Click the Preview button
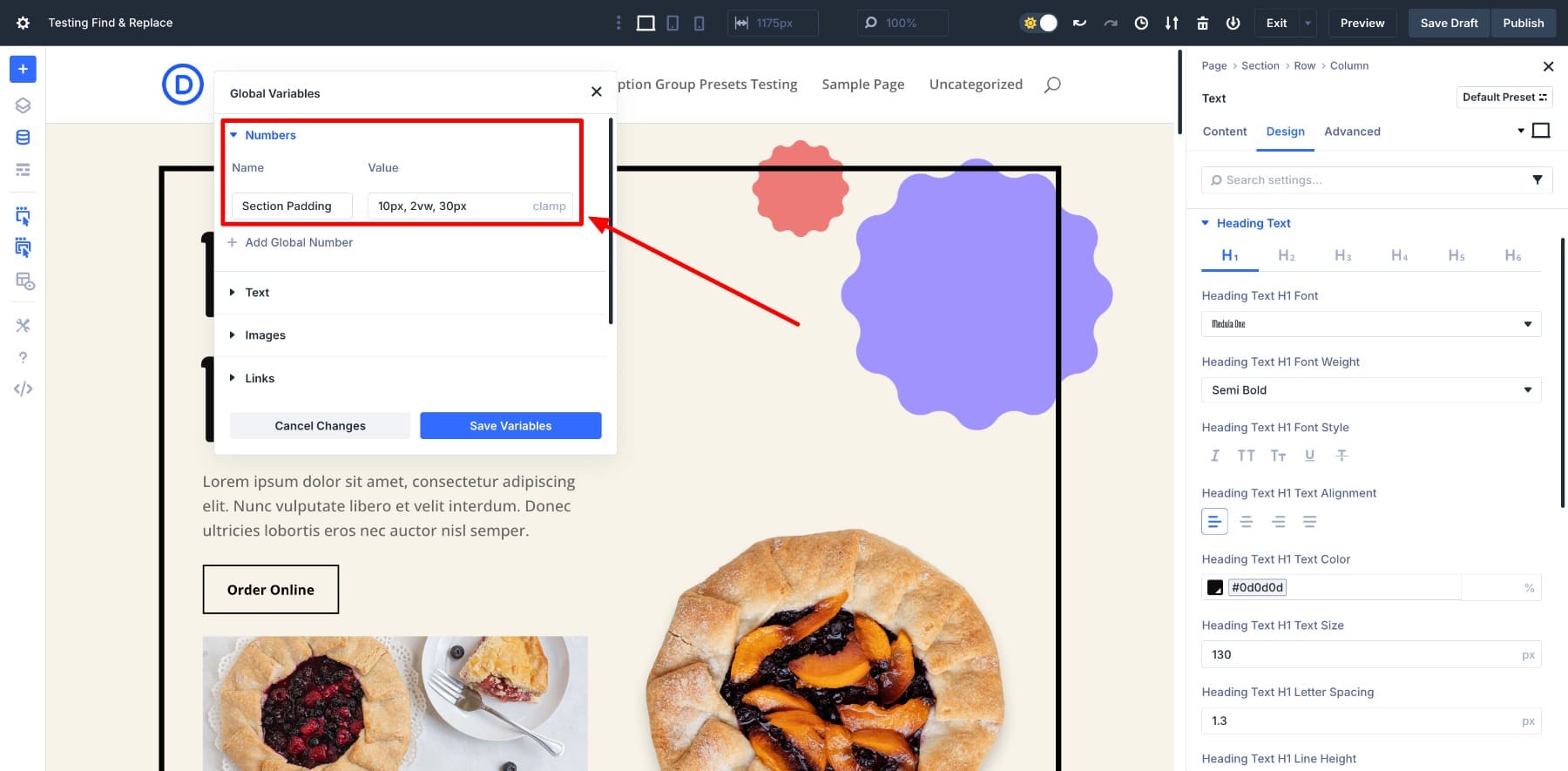The width and height of the screenshot is (1568, 771). tap(1362, 23)
